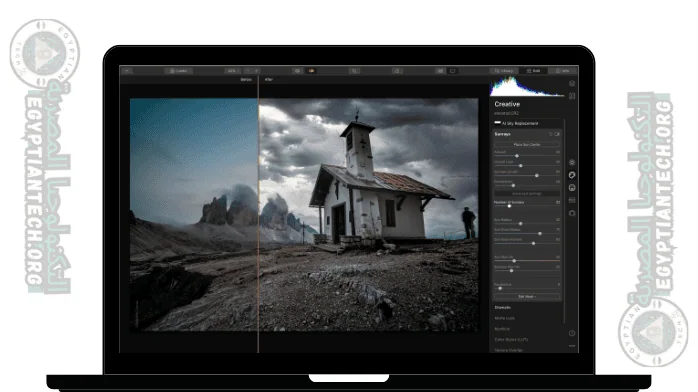This screenshot has width=698, height=392.
Task: Adjust the Sunrays Length slider
Action: pyautogui.click(x=527, y=175)
